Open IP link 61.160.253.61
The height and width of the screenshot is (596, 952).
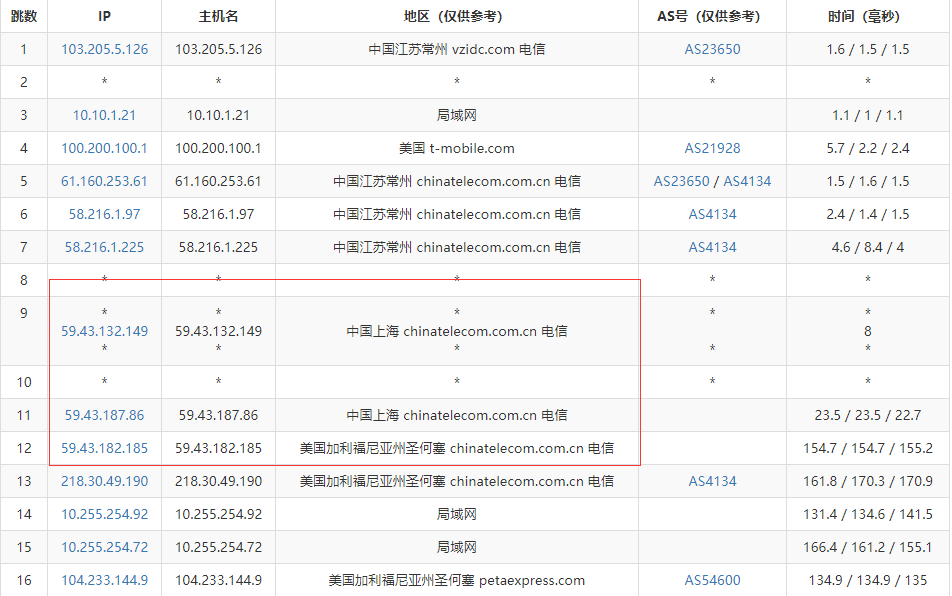104,181
